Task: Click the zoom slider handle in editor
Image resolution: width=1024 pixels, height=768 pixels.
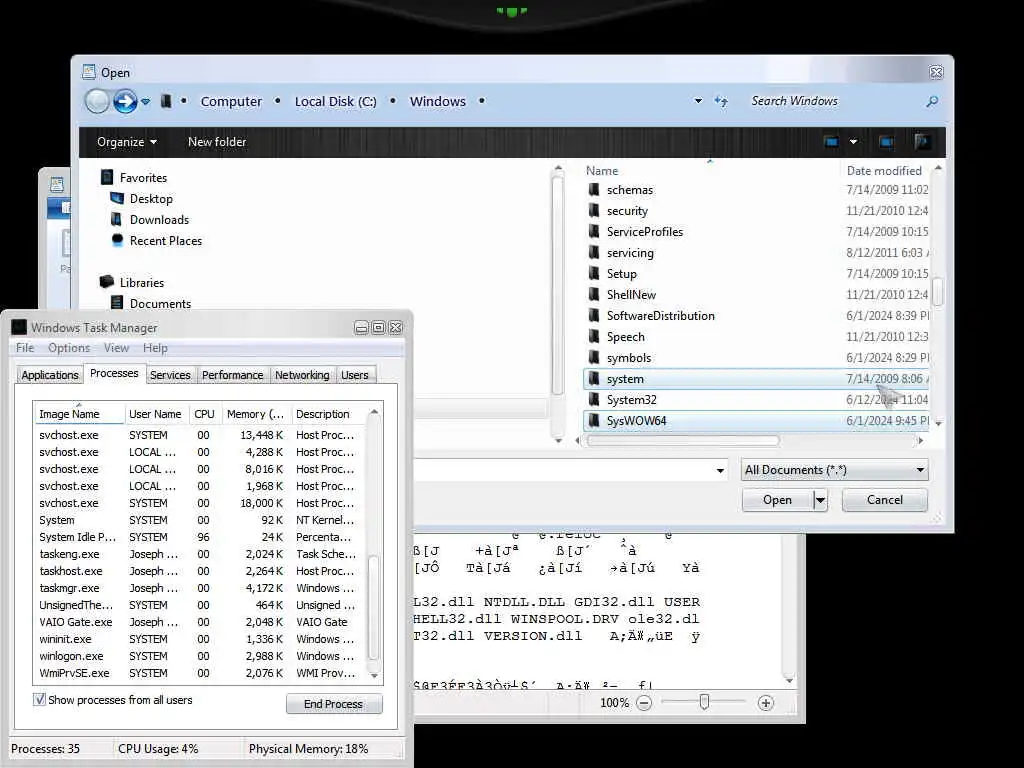Action: [x=704, y=703]
